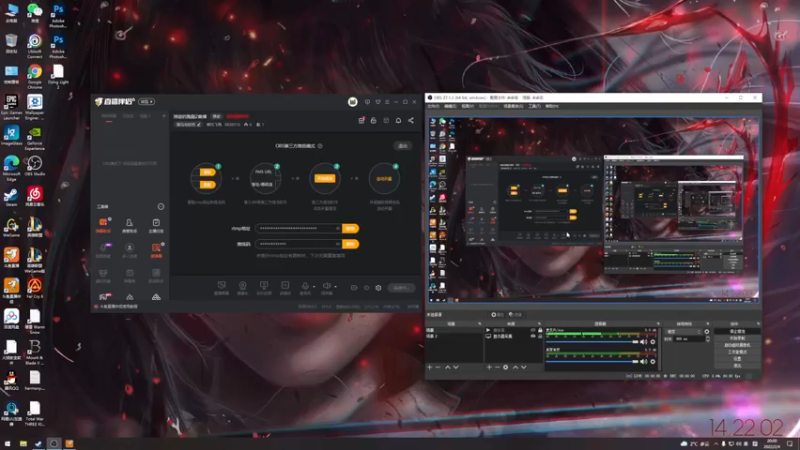This screenshot has width=800, height=450.
Task: Move scene up in OBS scenes panel
Action: pos(447,367)
